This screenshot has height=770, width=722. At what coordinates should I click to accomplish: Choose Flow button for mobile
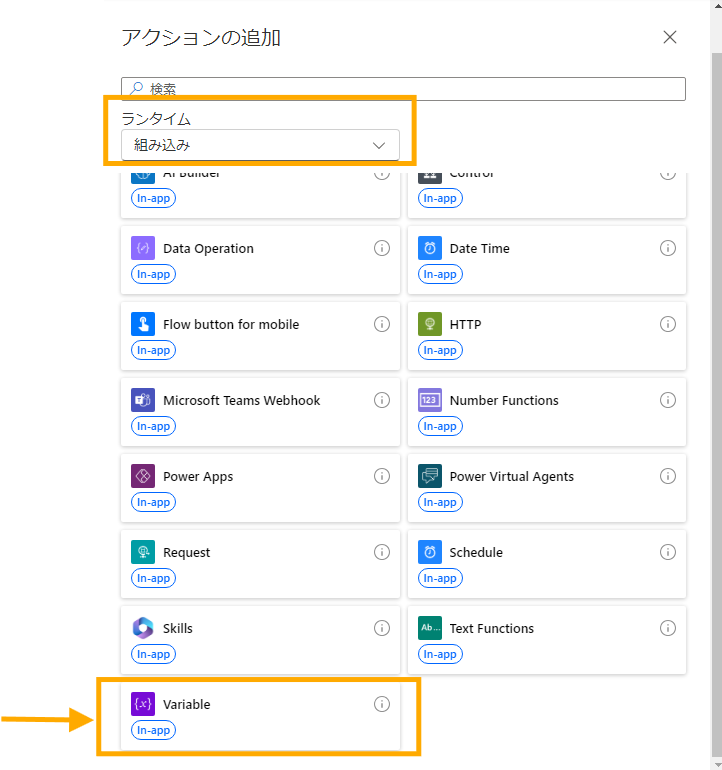[260, 336]
